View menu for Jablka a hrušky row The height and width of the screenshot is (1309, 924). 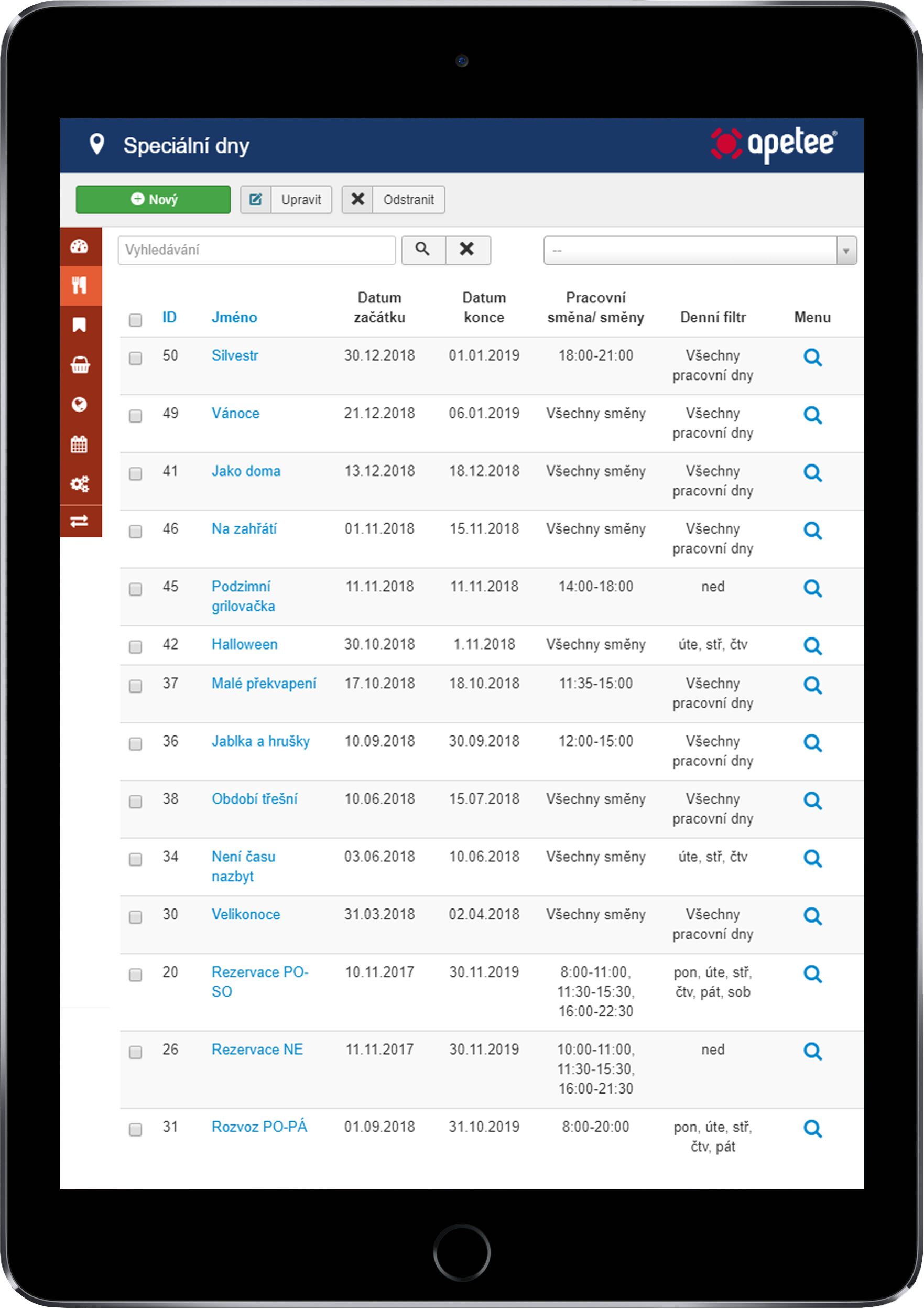click(812, 743)
